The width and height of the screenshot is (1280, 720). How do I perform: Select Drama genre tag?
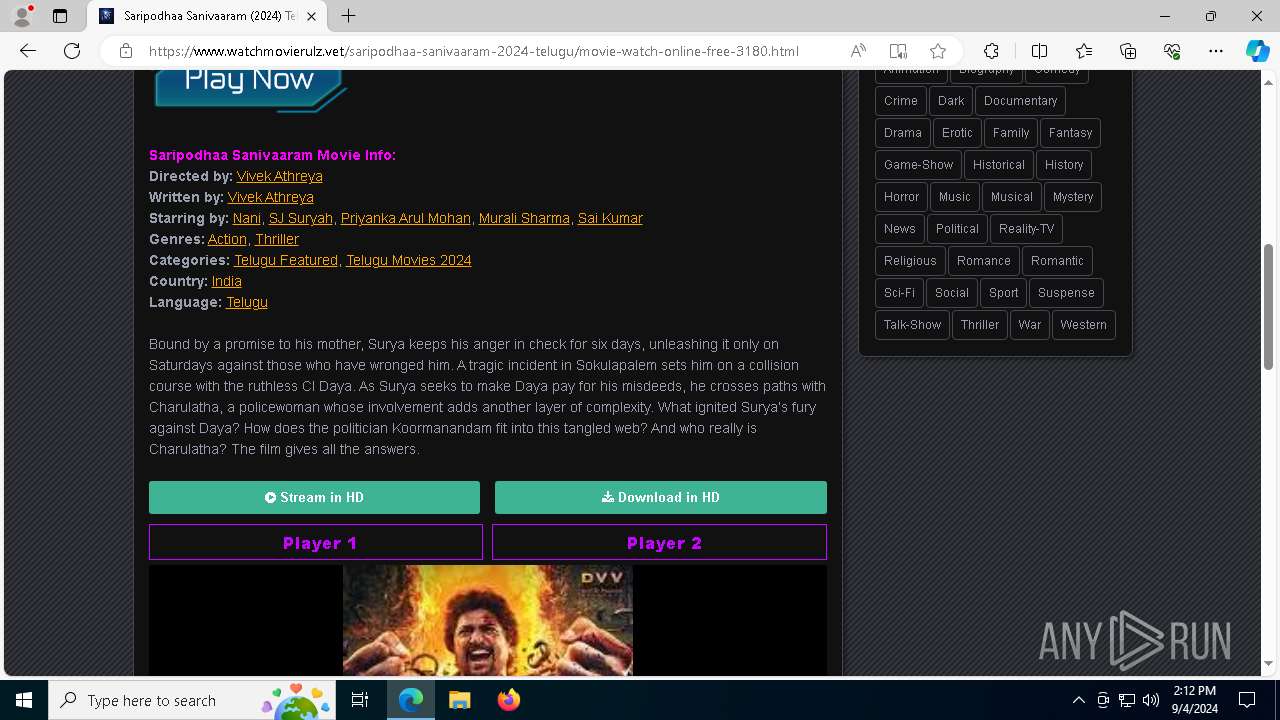902,133
